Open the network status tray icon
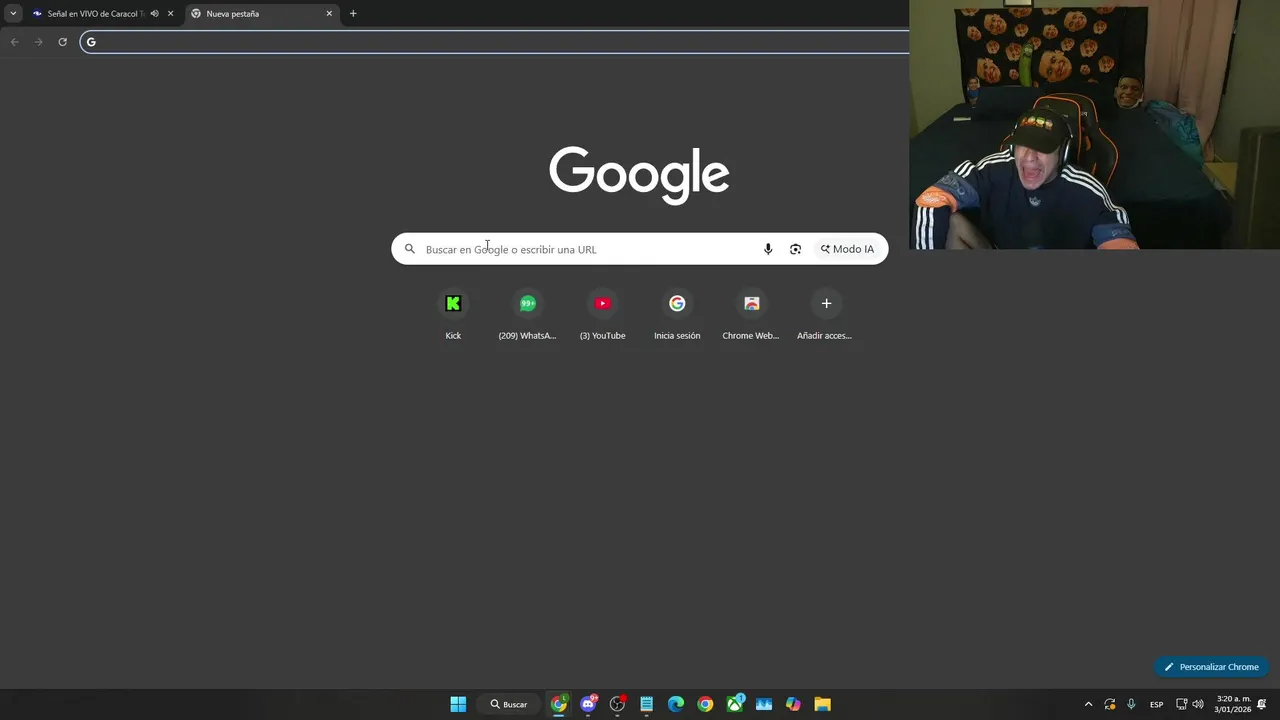Screen dimensions: 1280x720 pos(1181,704)
